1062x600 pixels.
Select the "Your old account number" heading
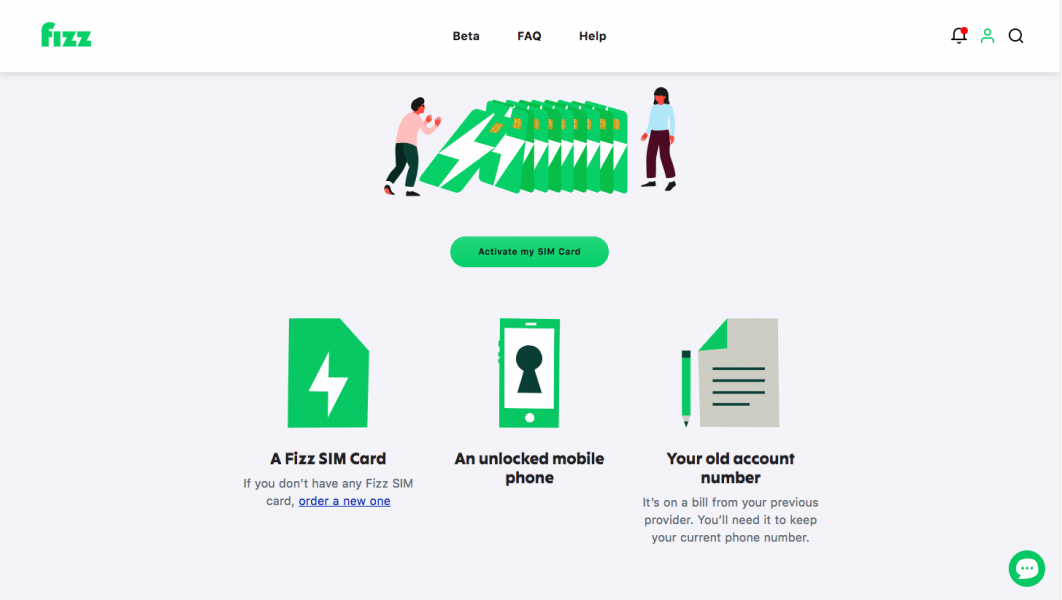(x=730, y=468)
